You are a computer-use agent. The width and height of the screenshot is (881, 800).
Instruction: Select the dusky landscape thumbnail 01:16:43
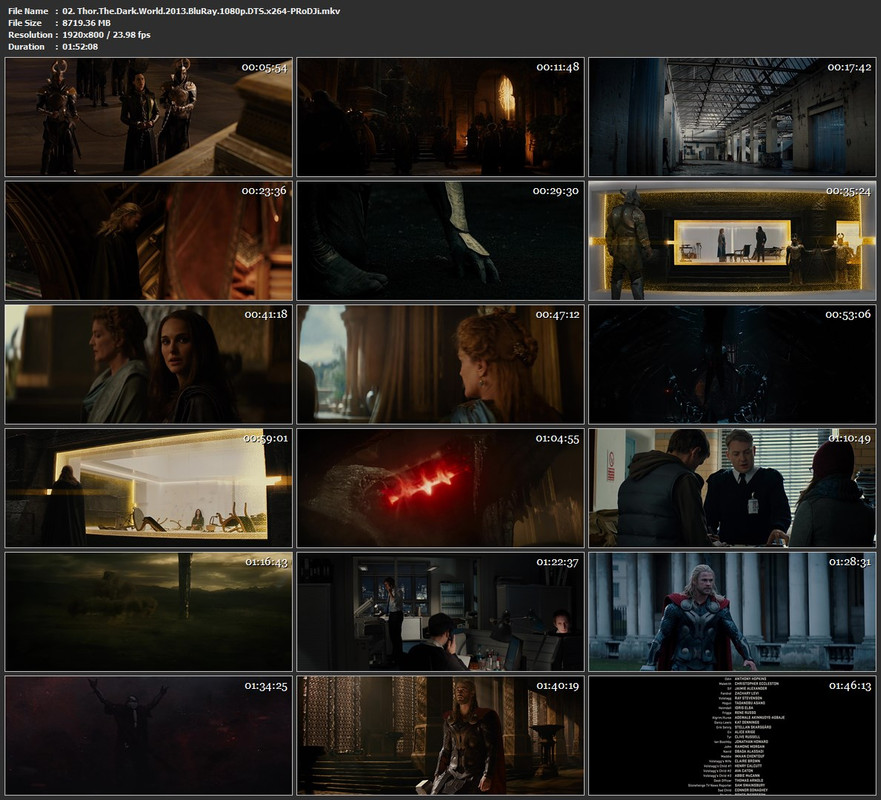point(148,612)
